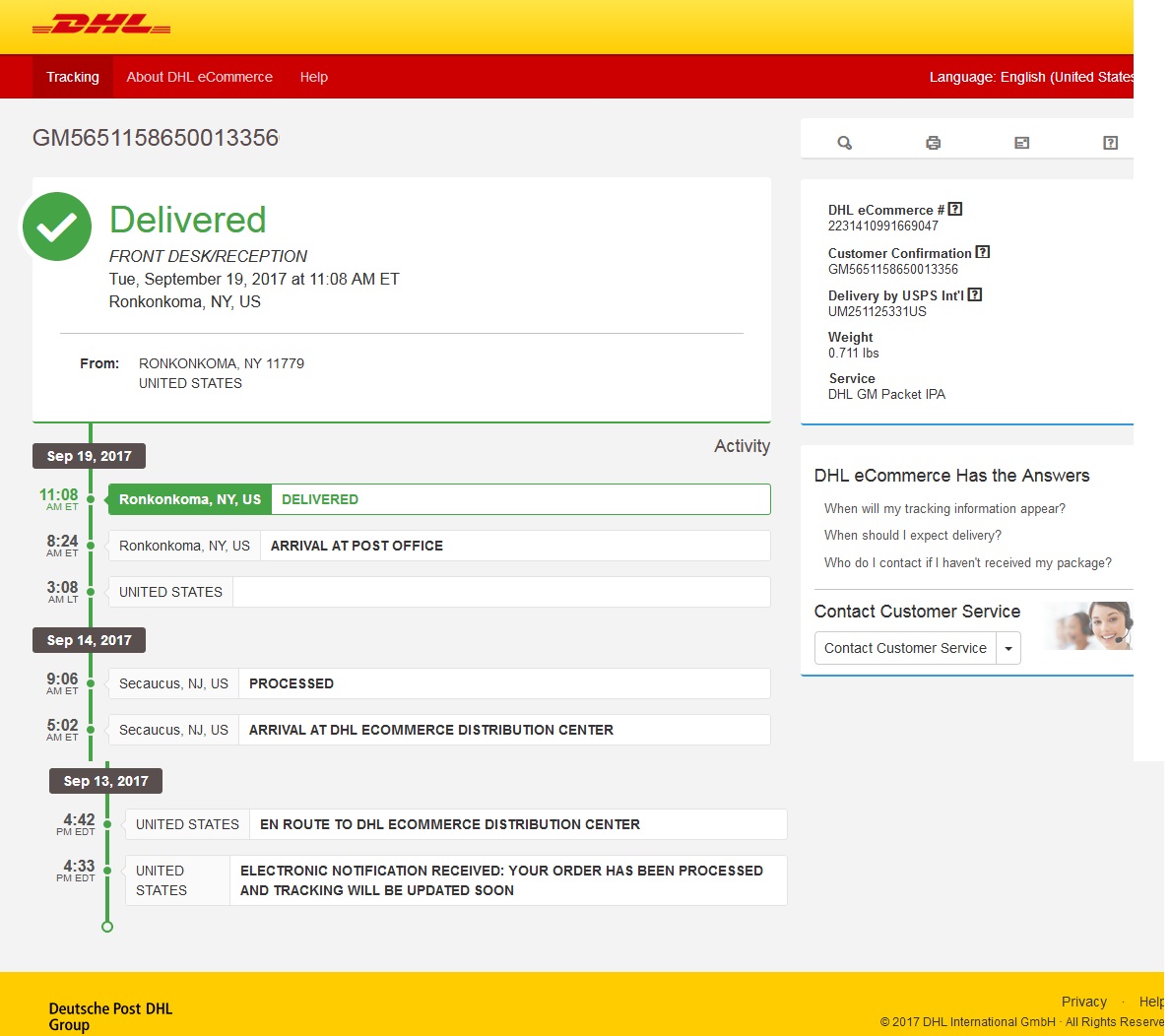The height and width of the screenshot is (1036, 1170).
Task: Expand the Contact Customer Service dropdown arrow
Action: [x=1008, y=648]
